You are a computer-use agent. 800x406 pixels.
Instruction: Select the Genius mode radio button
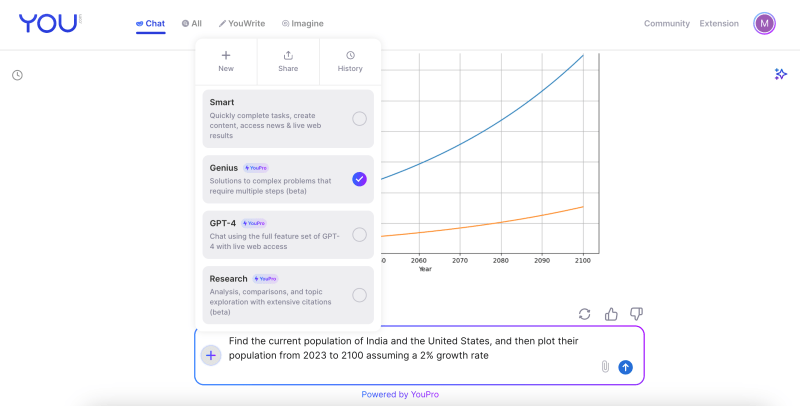click(359, 179)
